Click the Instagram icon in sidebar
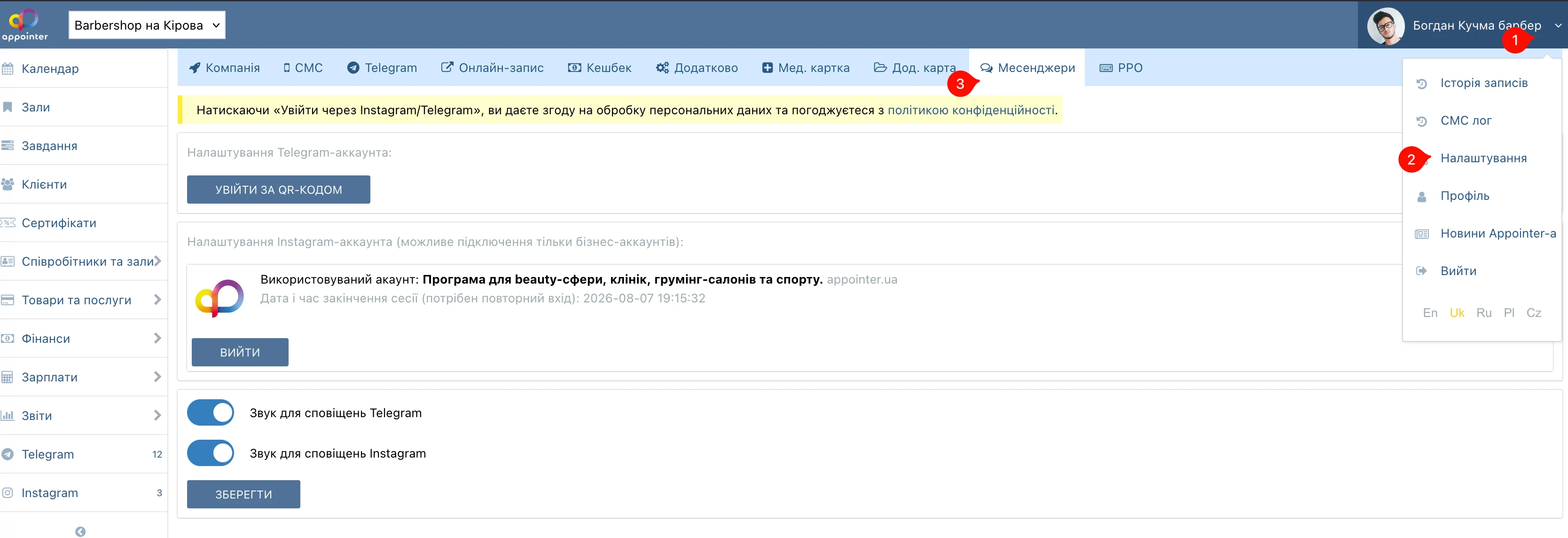Viewport: 1568px width, 538px height. (x=8, y=492)
